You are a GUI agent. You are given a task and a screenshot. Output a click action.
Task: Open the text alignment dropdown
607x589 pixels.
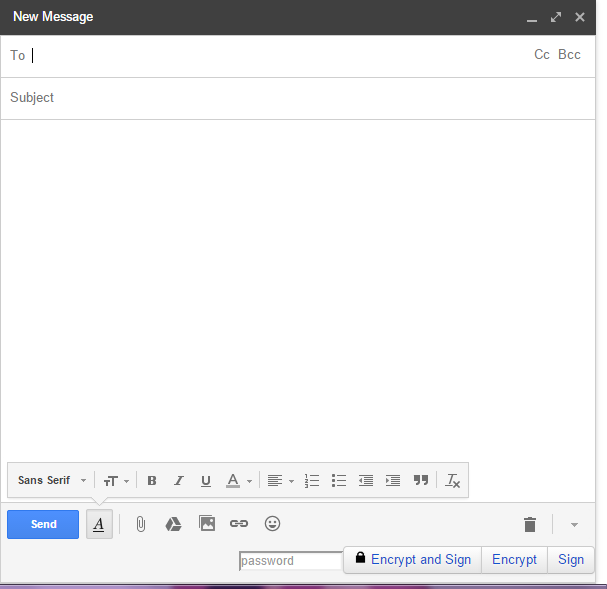(x=280, y=481)
